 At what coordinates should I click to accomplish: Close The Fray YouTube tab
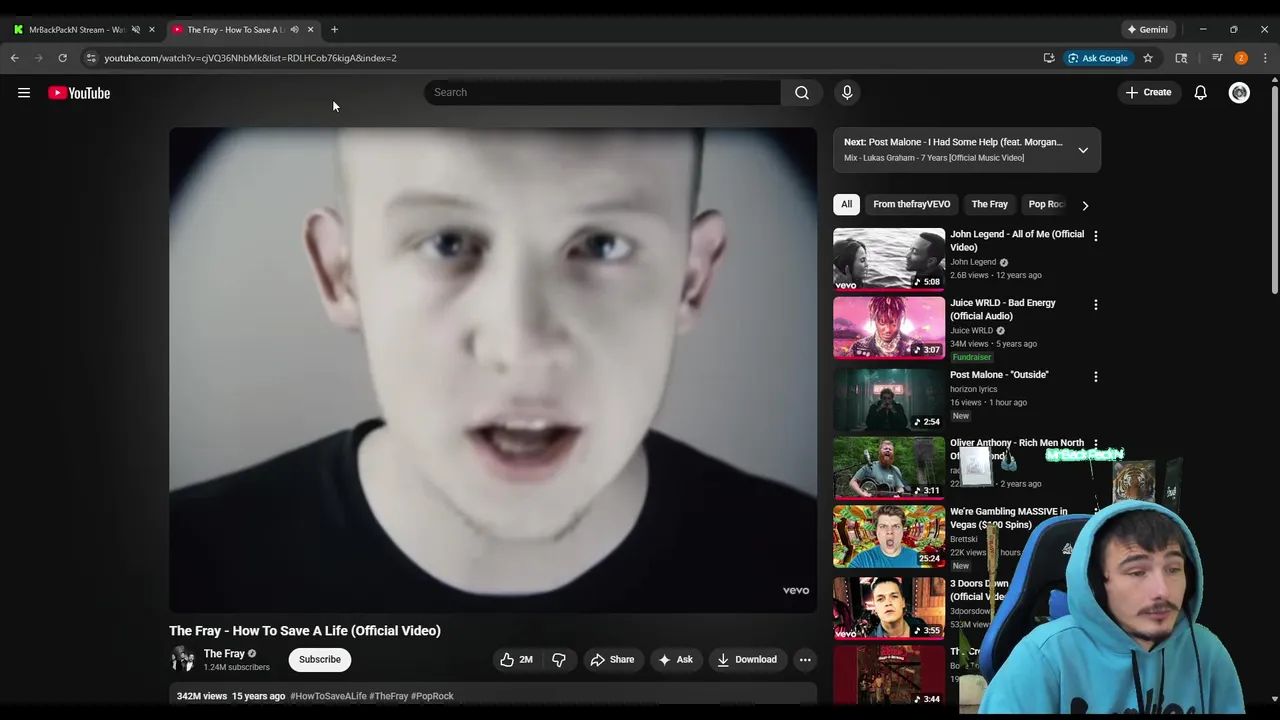coord(310,29)
